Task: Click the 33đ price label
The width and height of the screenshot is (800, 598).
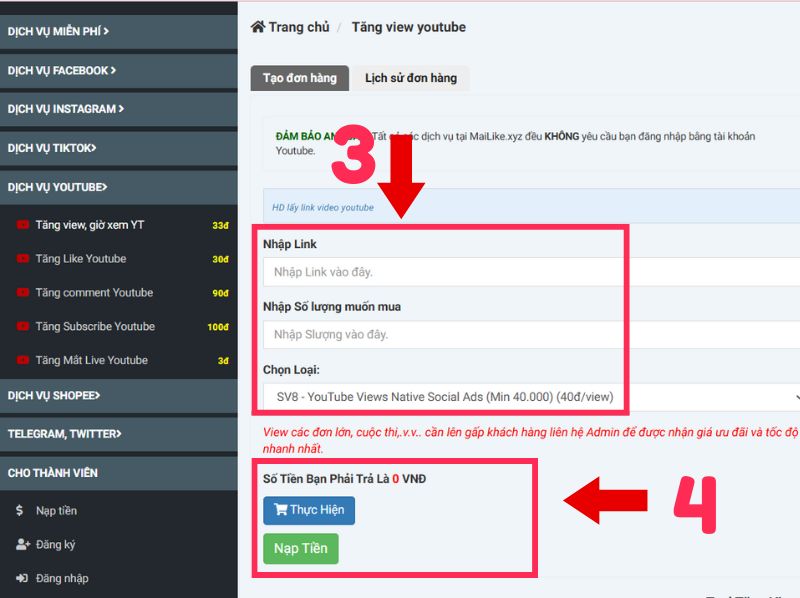Action: tap(220, 225)
